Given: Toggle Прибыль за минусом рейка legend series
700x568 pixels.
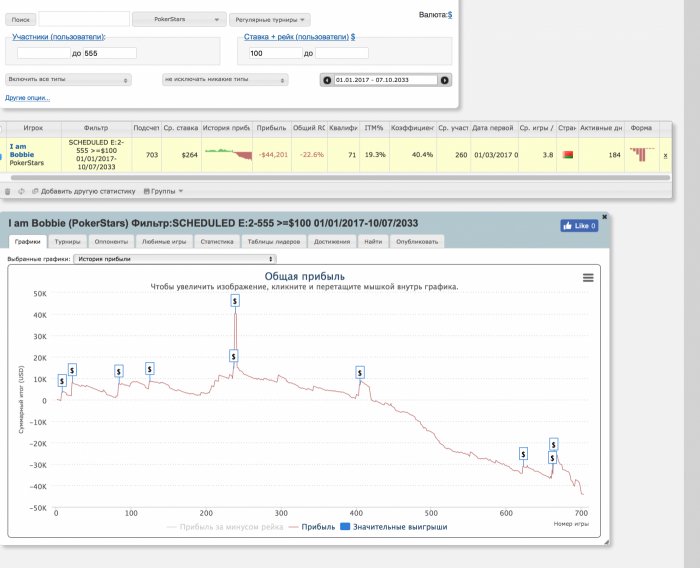Looking at the screenshot, I should (225, 527).
